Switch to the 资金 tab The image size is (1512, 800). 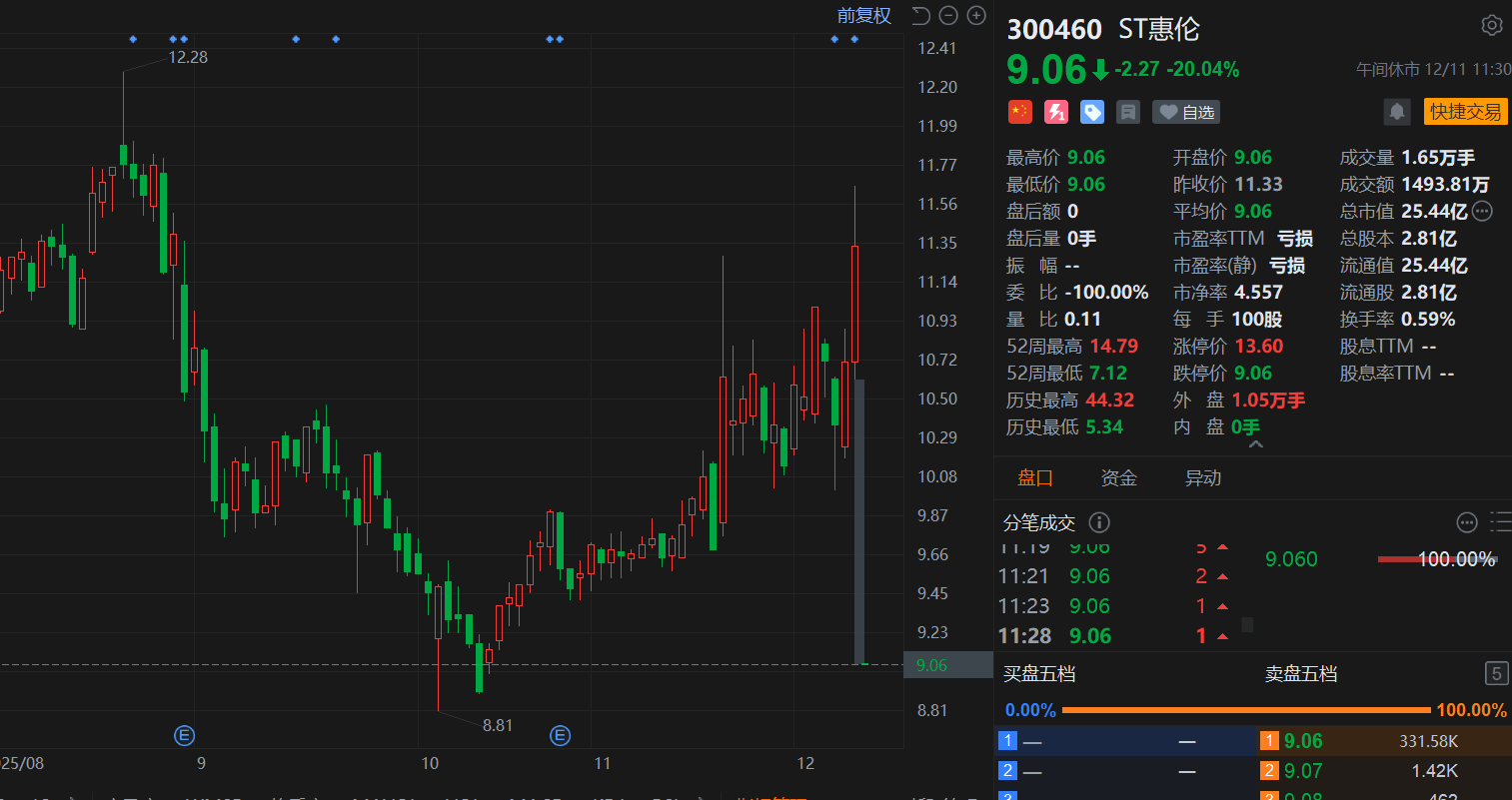(x=1118, y=478)
